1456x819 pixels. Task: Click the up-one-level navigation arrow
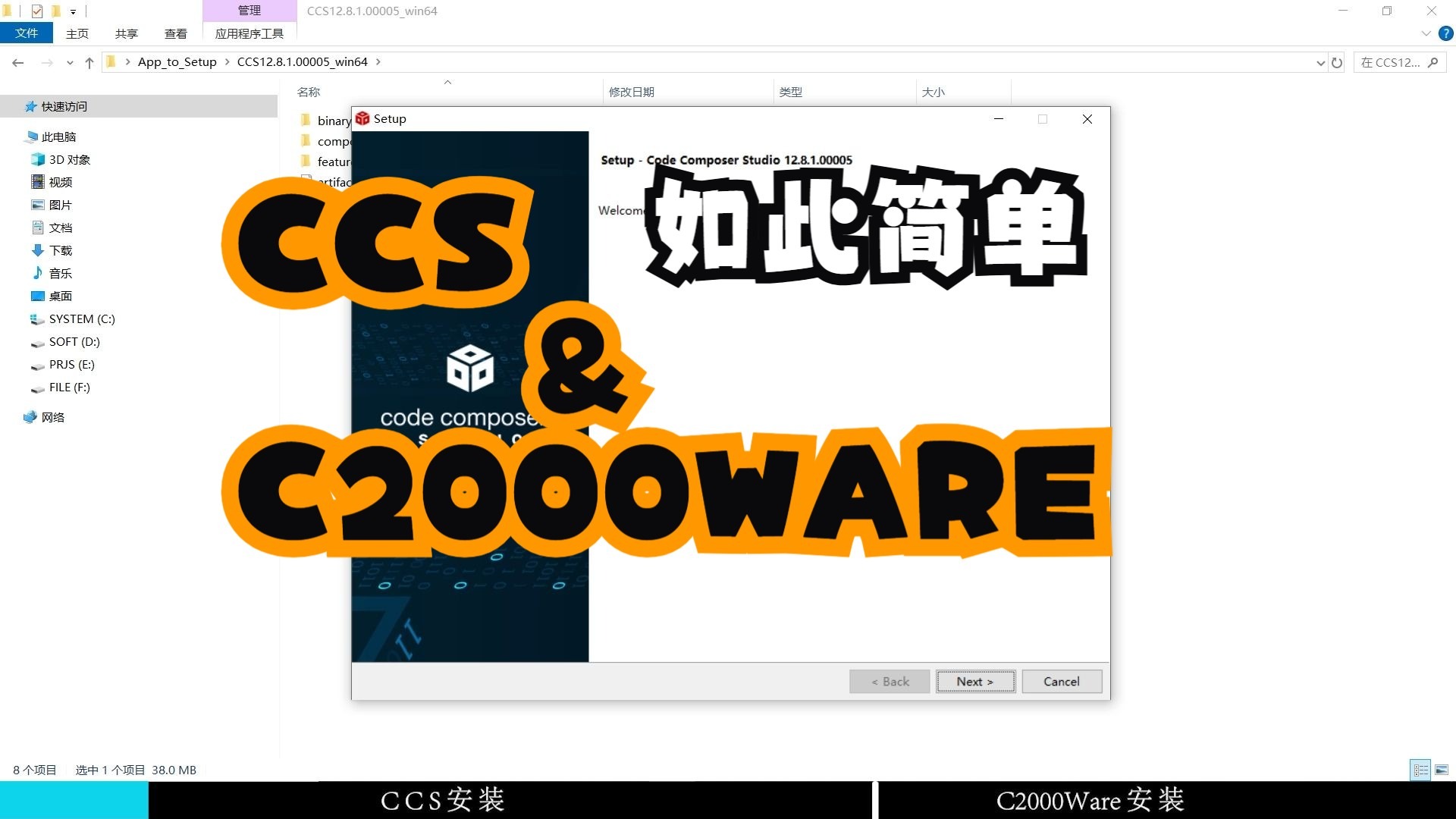pos(89,62)
